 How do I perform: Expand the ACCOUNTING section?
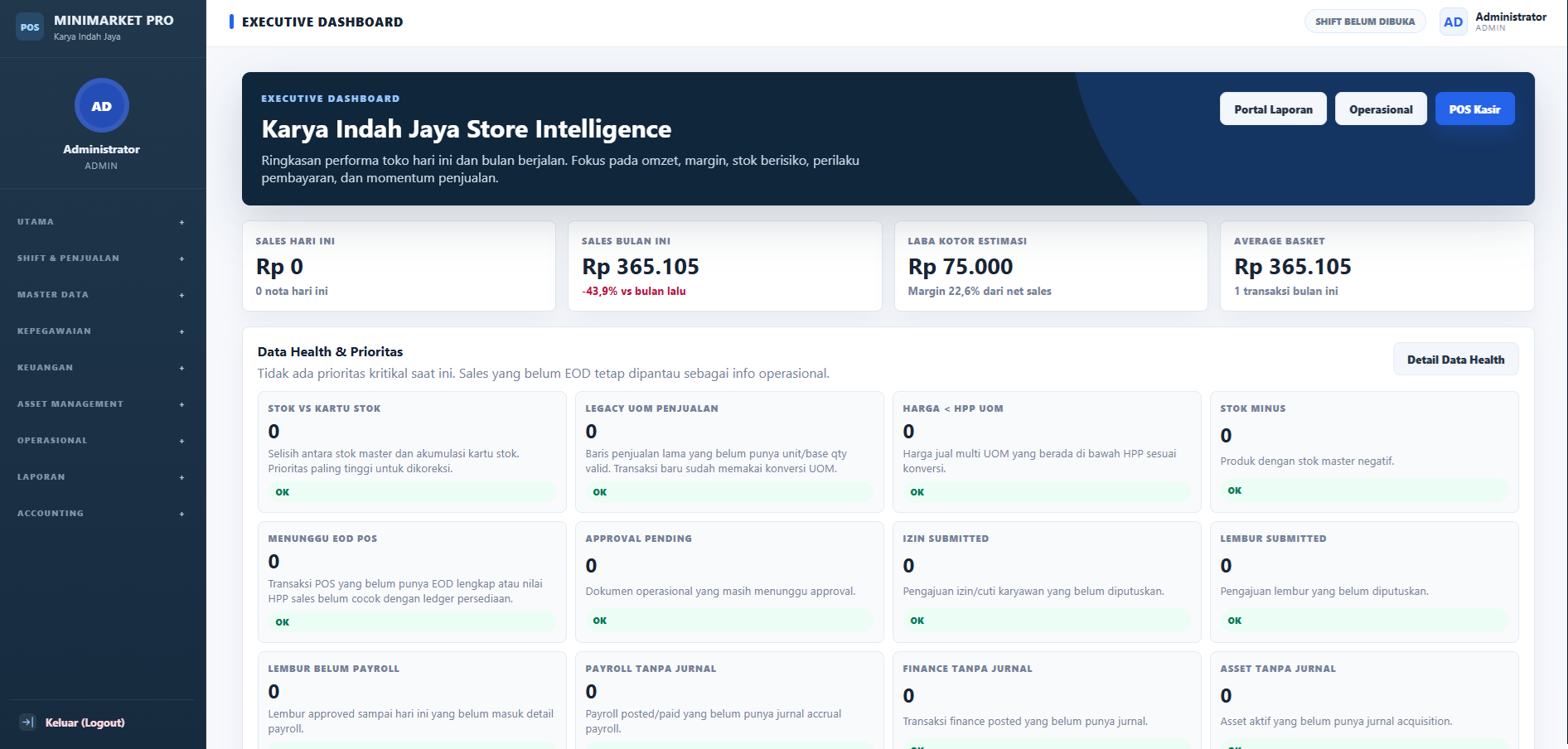(101, 514)
